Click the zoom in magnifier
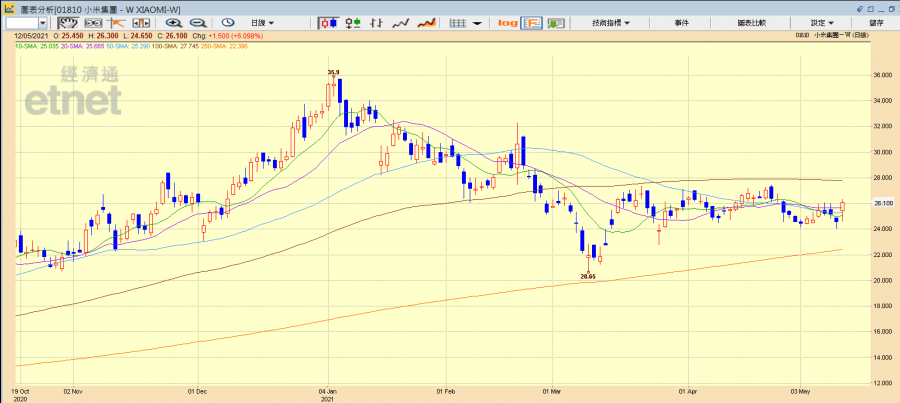 pyautogui.click(x=174, y=22)
